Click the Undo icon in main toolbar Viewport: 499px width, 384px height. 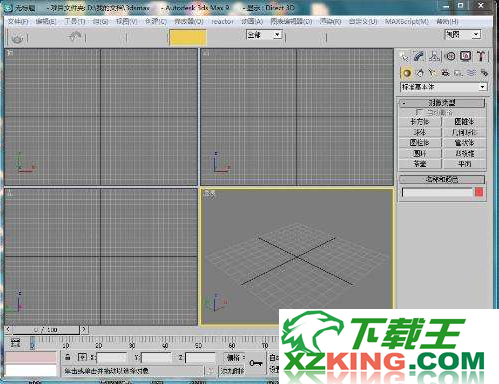tap(17, 38)
